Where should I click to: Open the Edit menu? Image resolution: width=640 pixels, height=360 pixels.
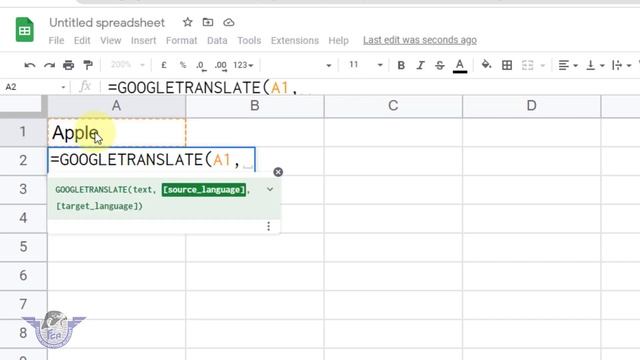(x=82, y=40)
